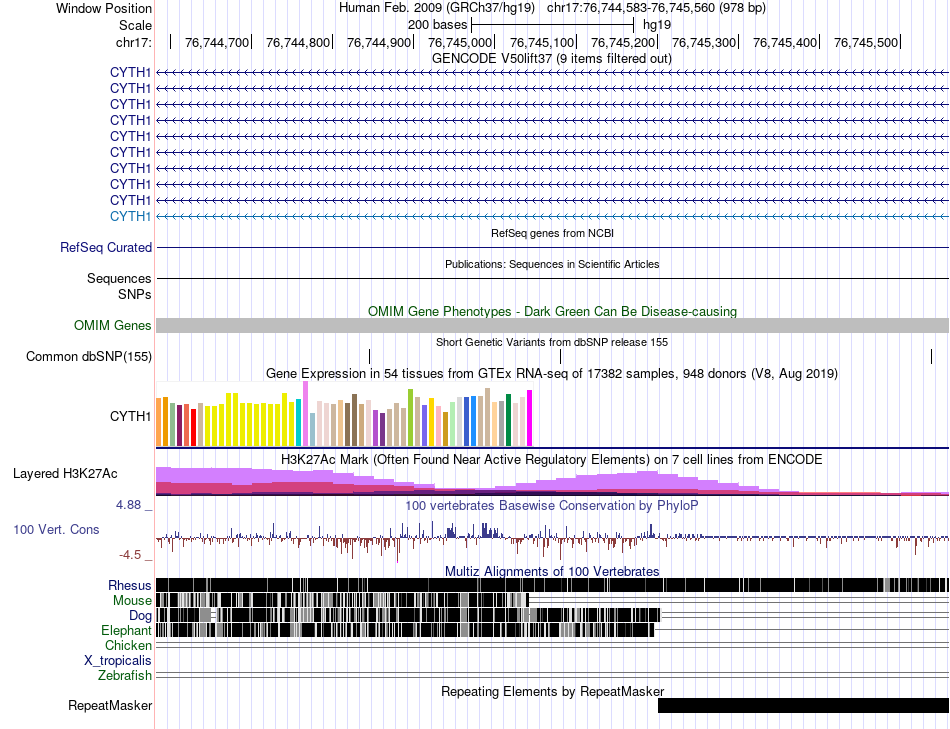Viewport: 950px width, 729px height.
Task: Click the Common dbSNP(155) track label
Action: (89, 356)
